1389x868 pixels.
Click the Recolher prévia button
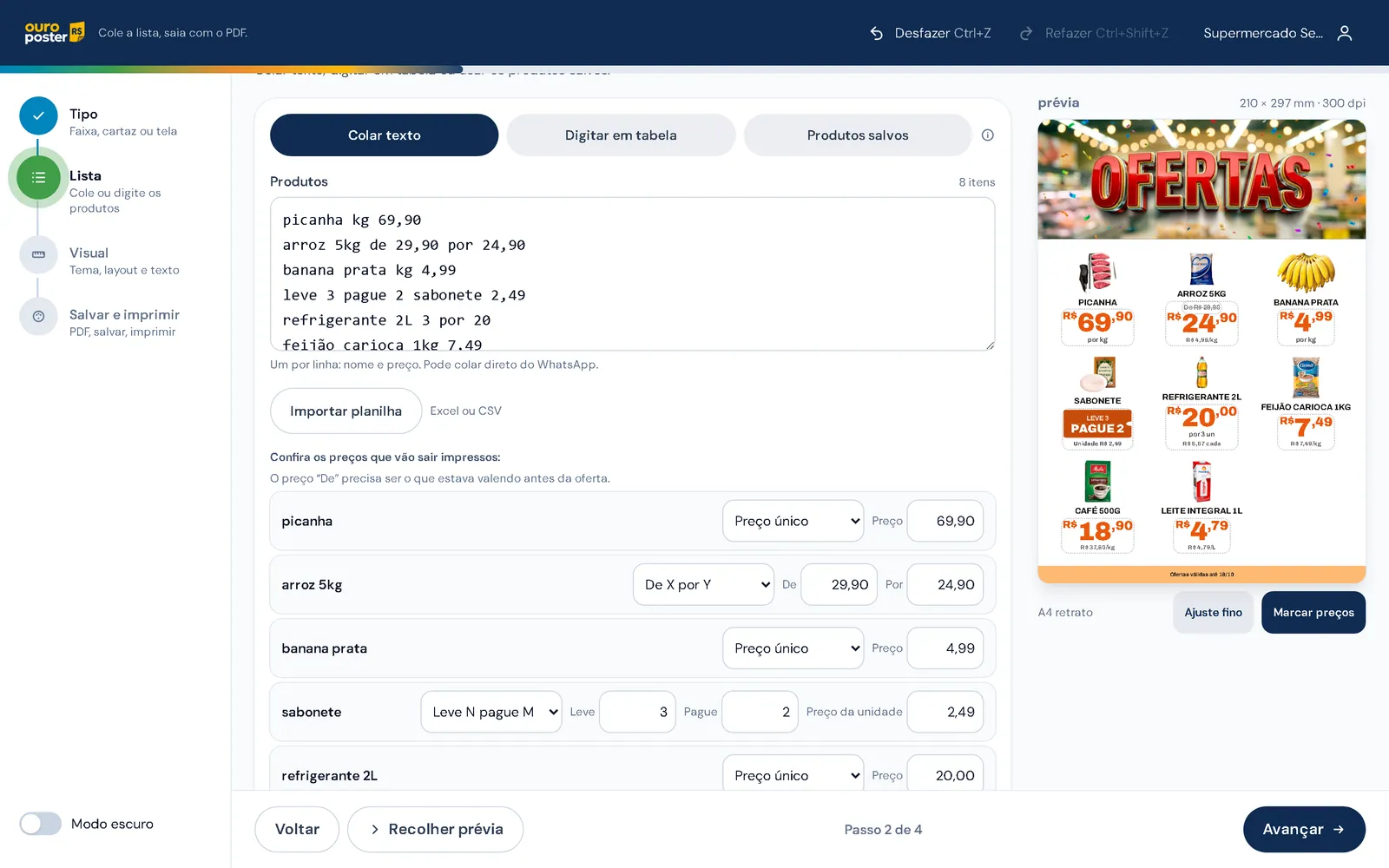[435, 830]
